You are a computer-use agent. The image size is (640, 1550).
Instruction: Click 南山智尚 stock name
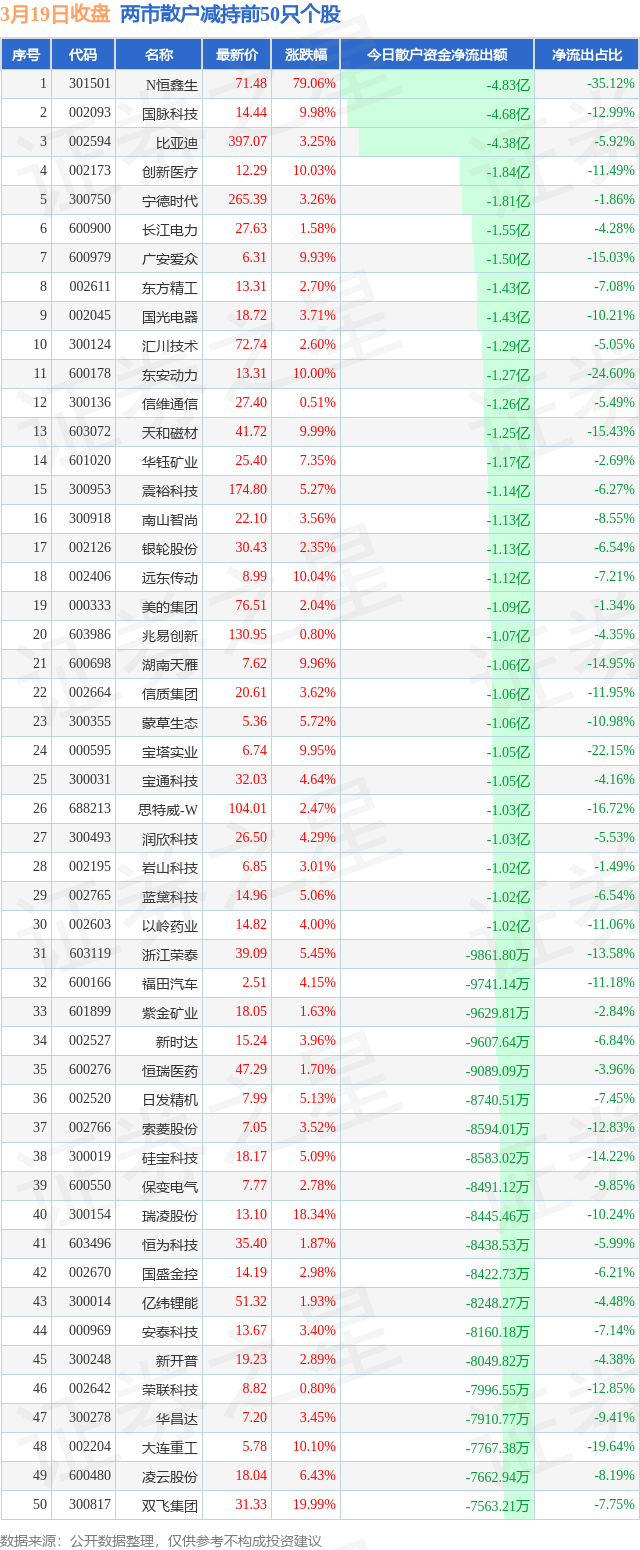(x=170, y=519)
